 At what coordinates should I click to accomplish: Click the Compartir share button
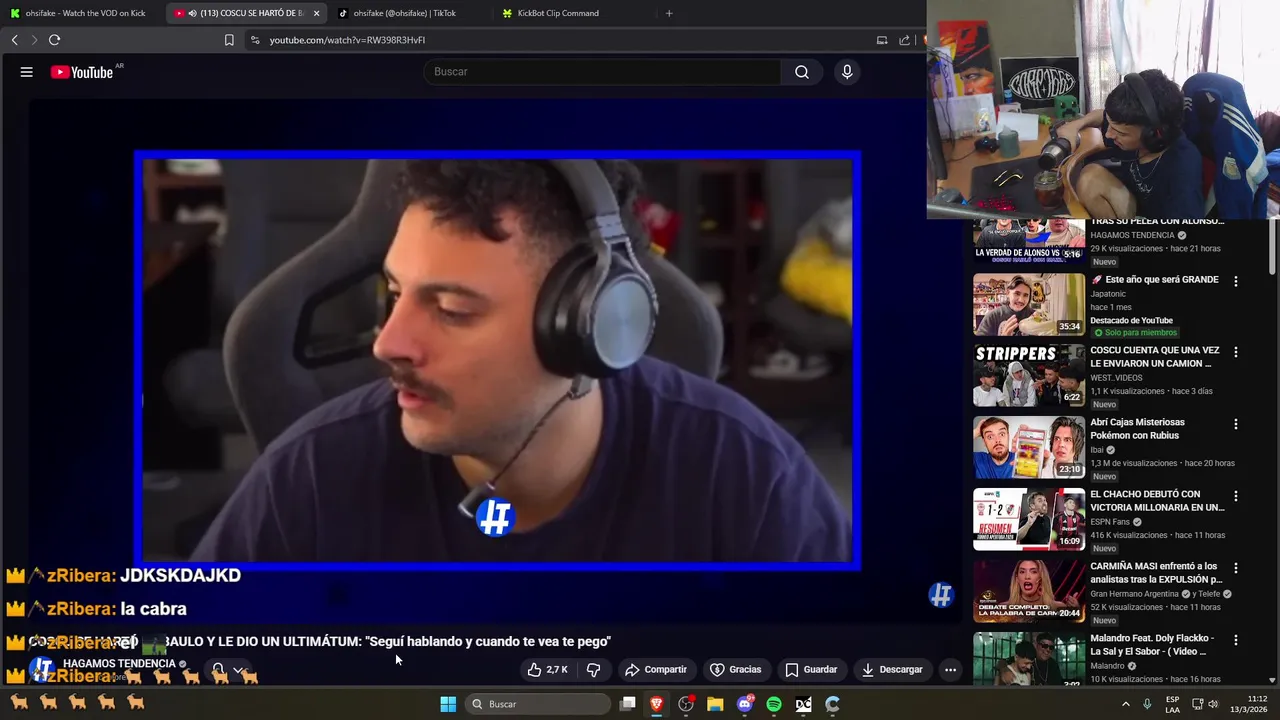click(x=656, y=670)
